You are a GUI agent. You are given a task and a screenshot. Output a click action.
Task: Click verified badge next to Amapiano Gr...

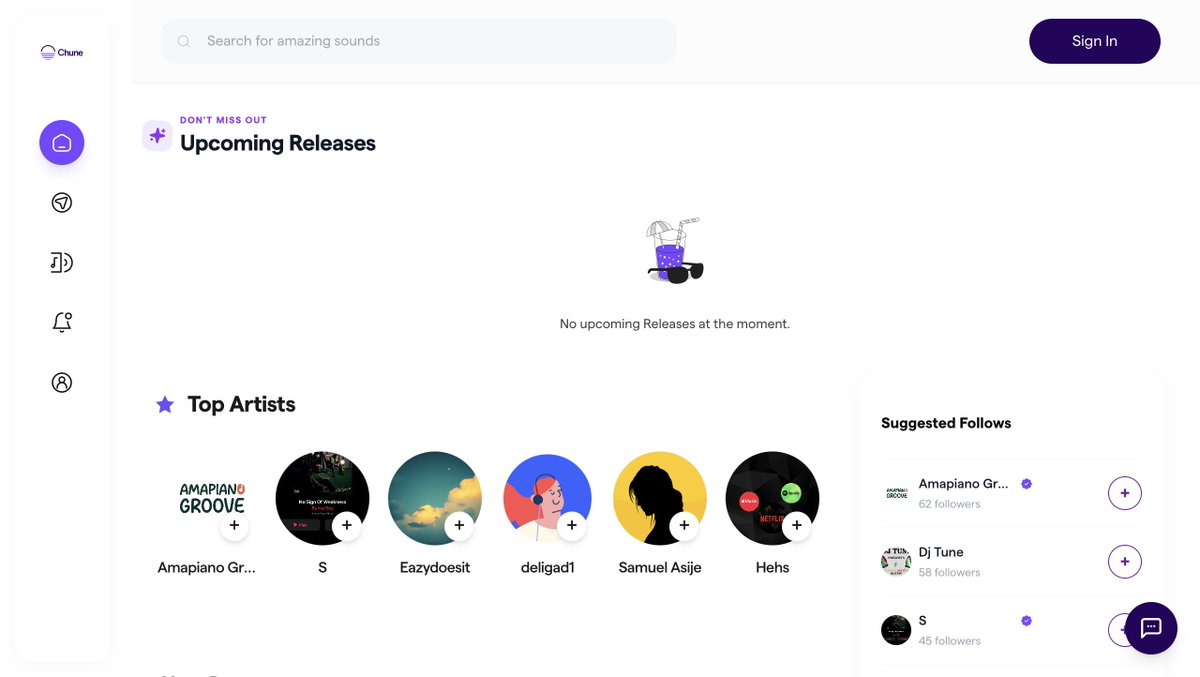tap(1026, 484)
